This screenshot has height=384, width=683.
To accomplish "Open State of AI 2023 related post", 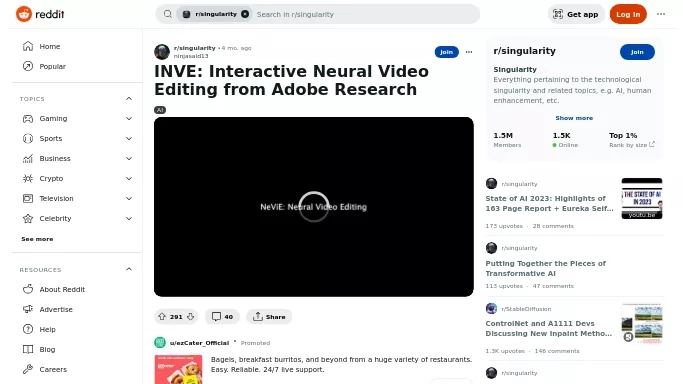I will [x=549, y=203].
